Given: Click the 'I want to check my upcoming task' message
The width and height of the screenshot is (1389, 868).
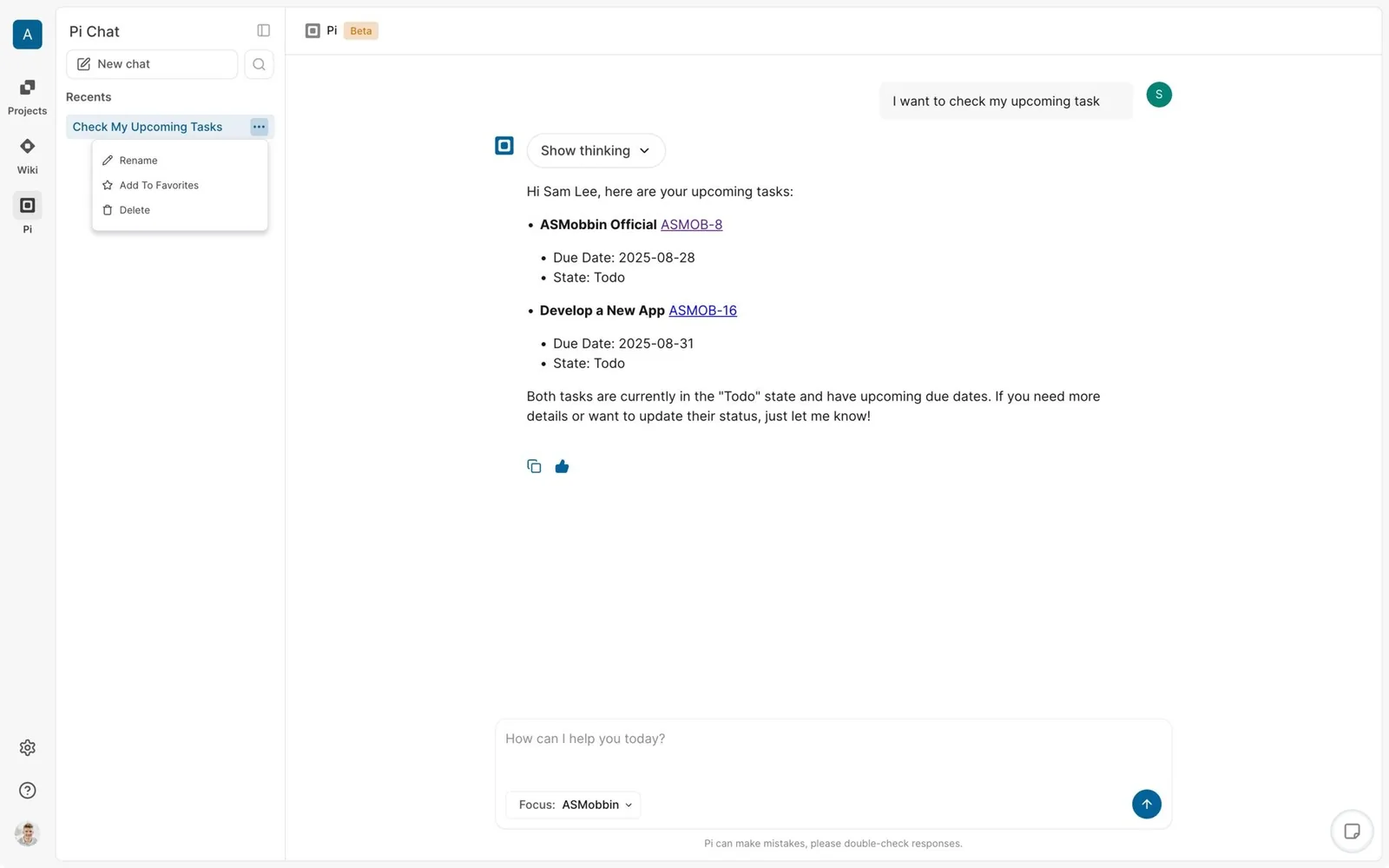Looking at the screenshot, I should point(1005,101).
